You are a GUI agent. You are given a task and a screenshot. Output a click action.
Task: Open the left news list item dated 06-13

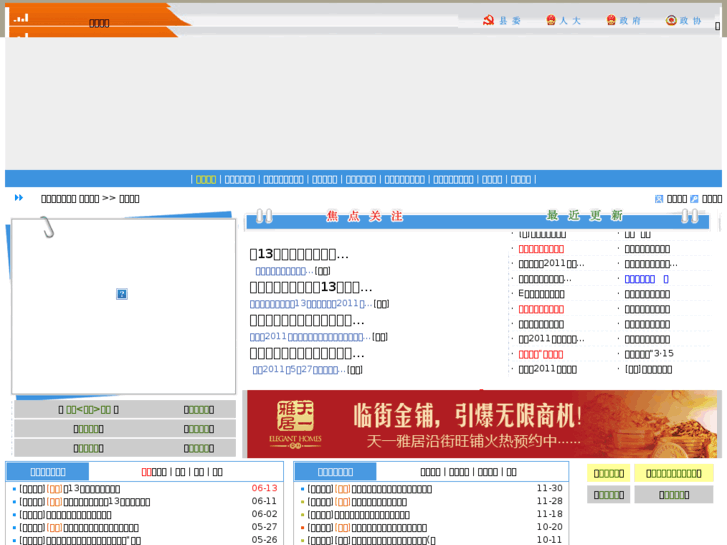click(x=70, y=489)
